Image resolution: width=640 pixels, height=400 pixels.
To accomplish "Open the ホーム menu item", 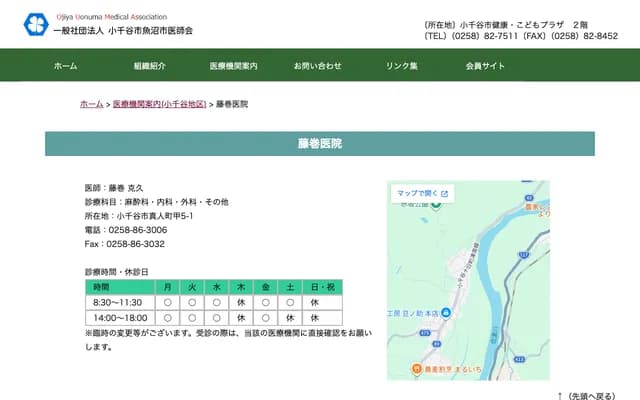I will point(65,65).
